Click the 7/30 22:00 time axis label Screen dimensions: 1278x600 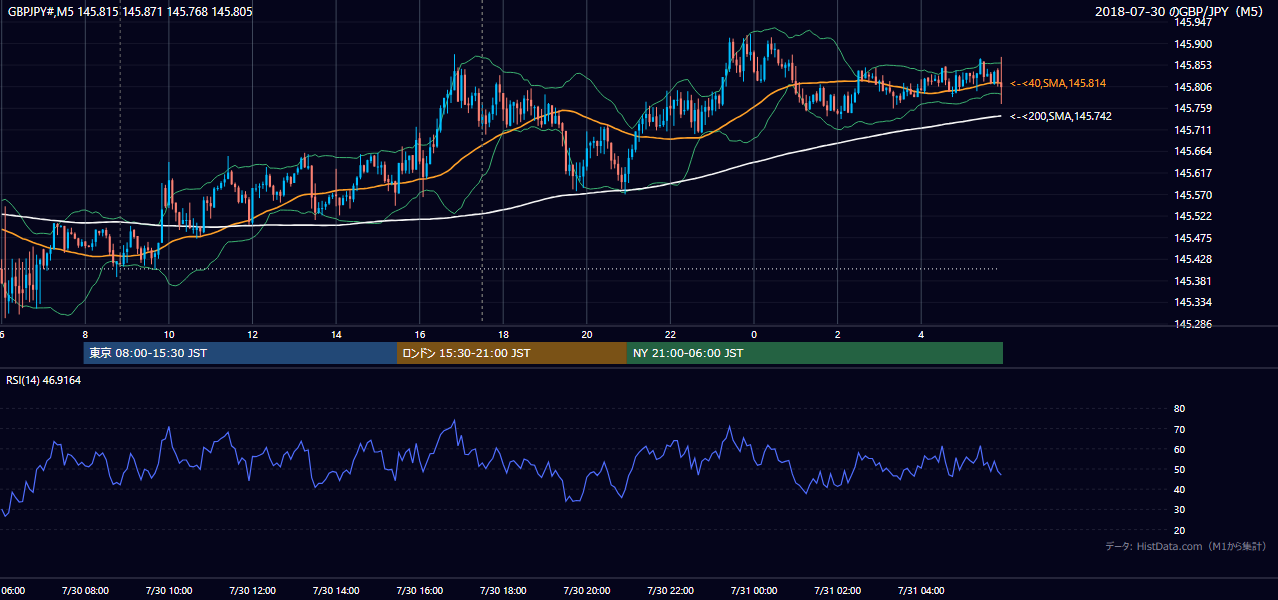pyautogui.click(x=670, y=590)
